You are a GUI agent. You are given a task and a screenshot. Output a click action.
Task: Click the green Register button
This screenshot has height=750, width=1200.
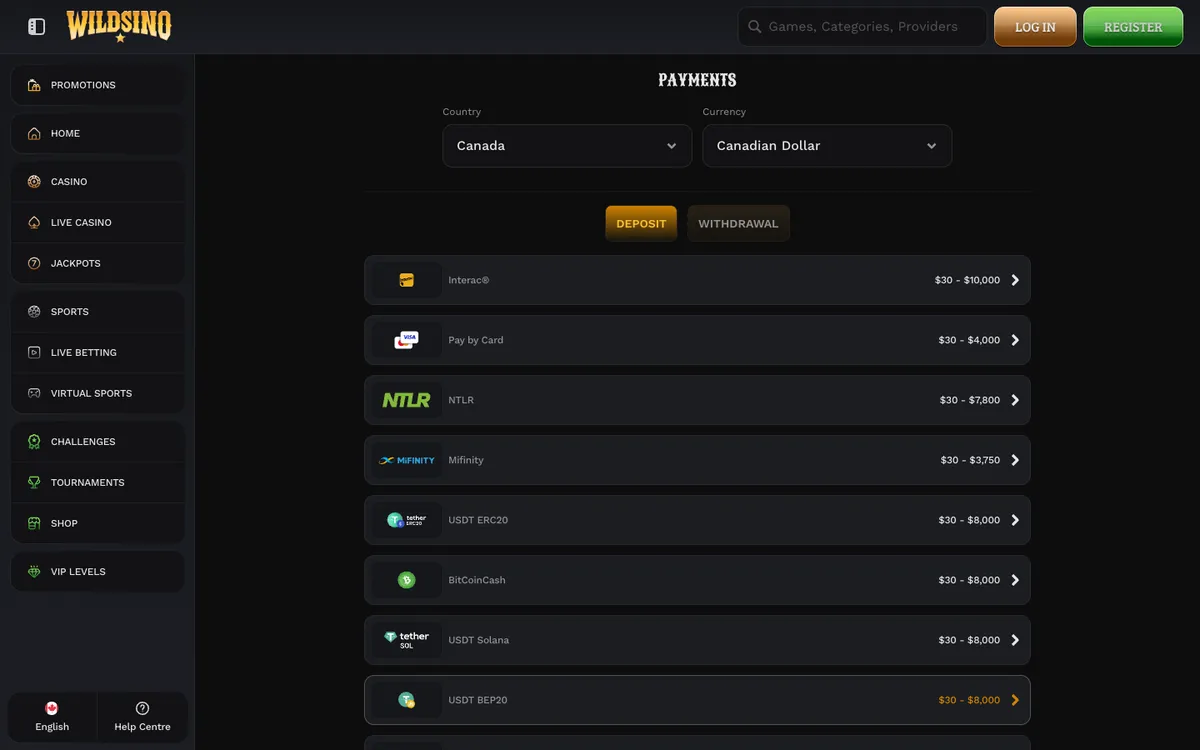pyautogui.click(x=1133, y=27)
